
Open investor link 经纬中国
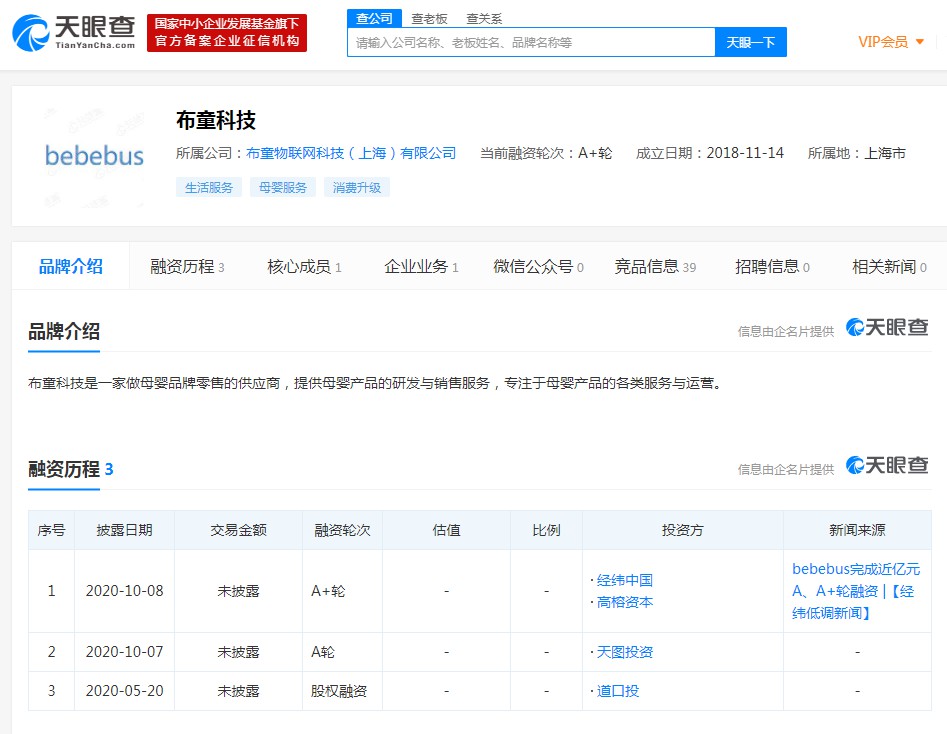click(x=624, y=581)
